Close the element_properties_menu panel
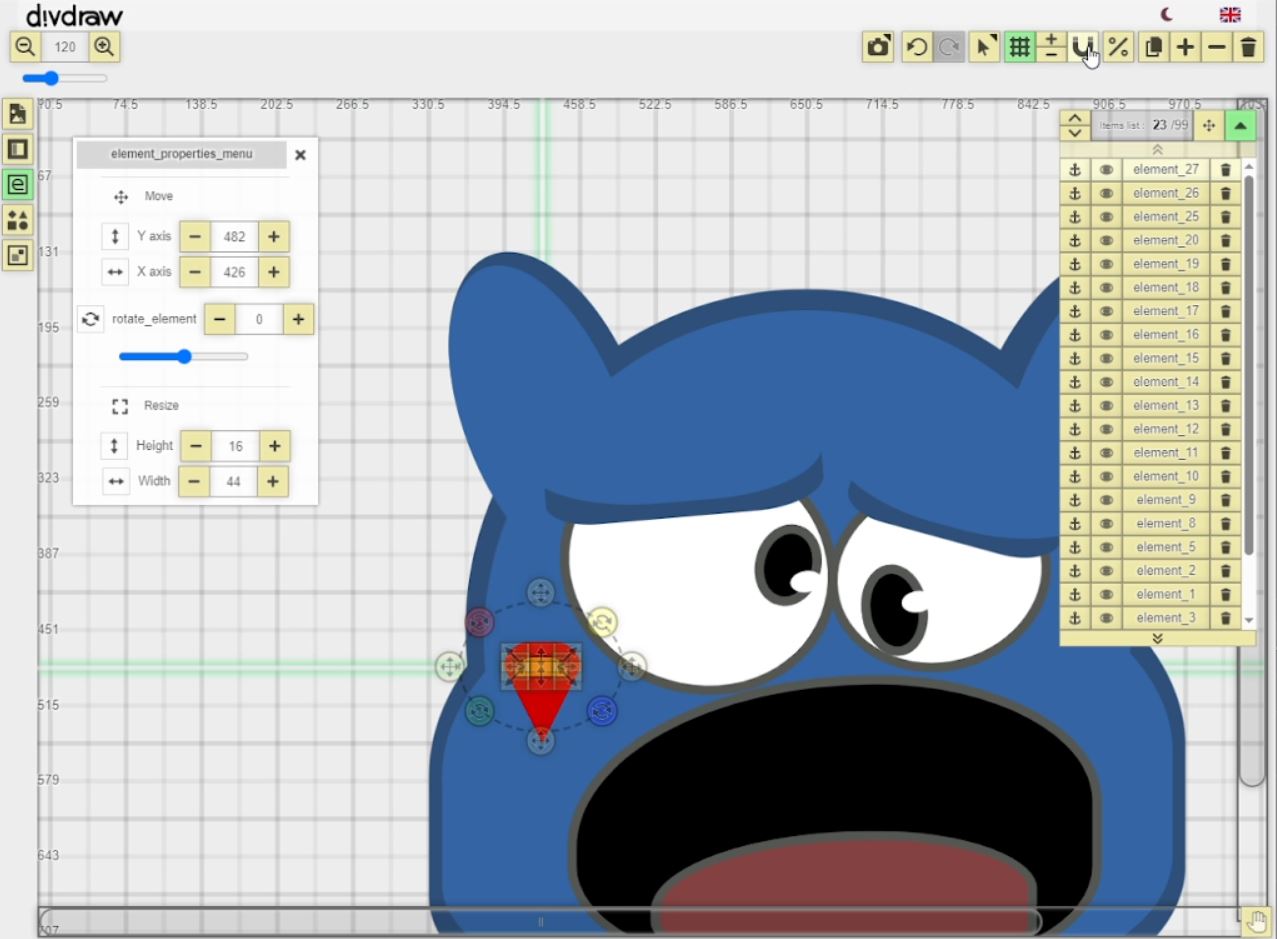The height and width of the screenshot is (939, 1277). [x=300, y=155]
